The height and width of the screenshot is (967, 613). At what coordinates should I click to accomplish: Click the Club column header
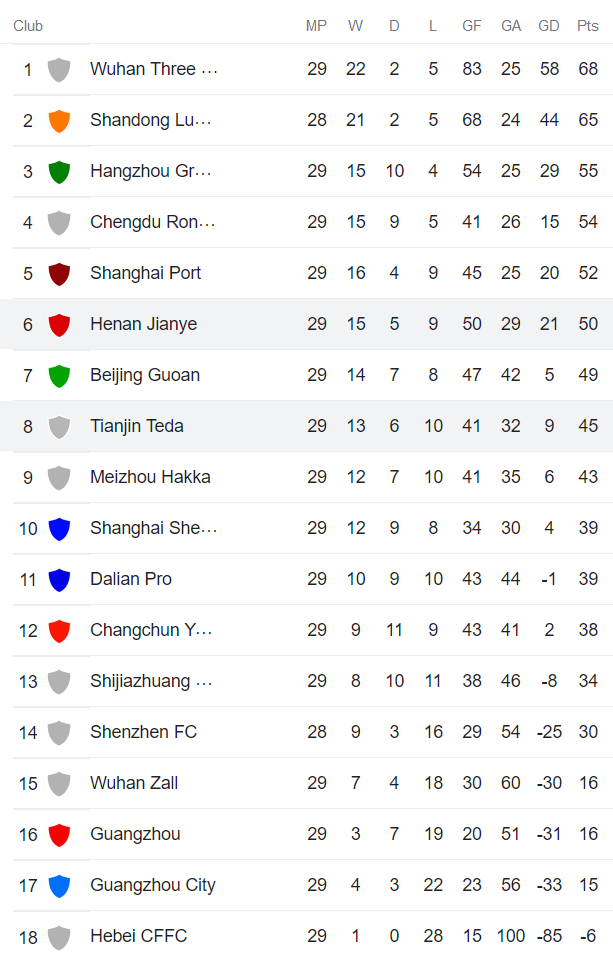pos(28,26)
